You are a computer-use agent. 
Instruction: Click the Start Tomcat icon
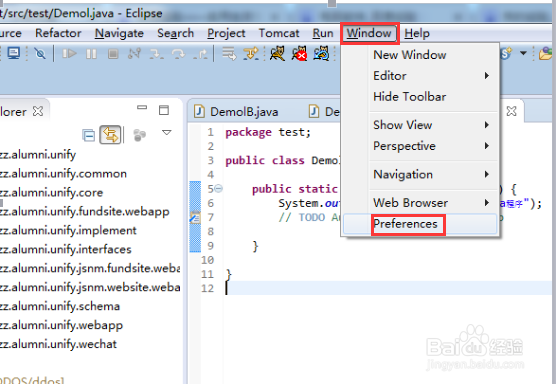click(277, 54)
